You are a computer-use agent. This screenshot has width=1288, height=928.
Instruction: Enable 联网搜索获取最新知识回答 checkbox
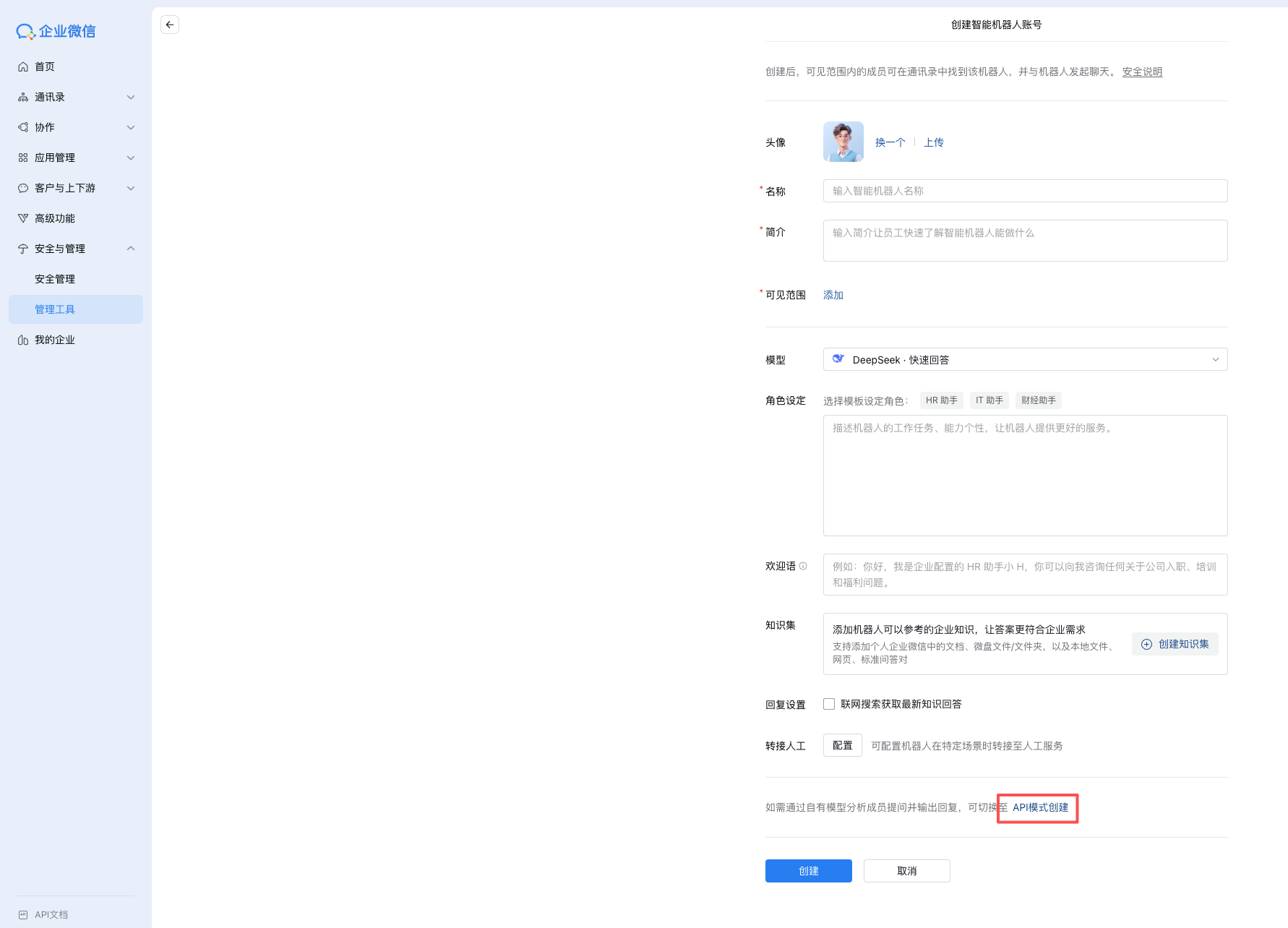click(x=829, y=704)
